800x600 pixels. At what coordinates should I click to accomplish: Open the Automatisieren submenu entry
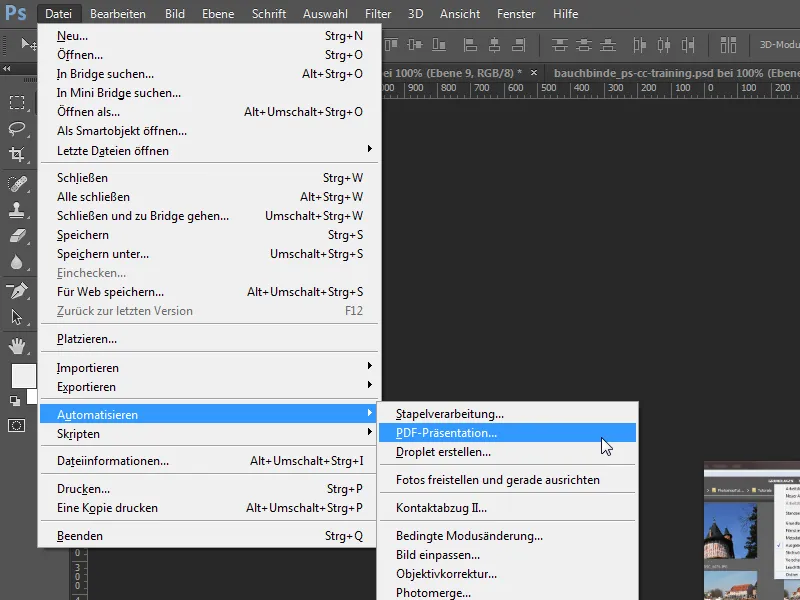click(208, 414)
